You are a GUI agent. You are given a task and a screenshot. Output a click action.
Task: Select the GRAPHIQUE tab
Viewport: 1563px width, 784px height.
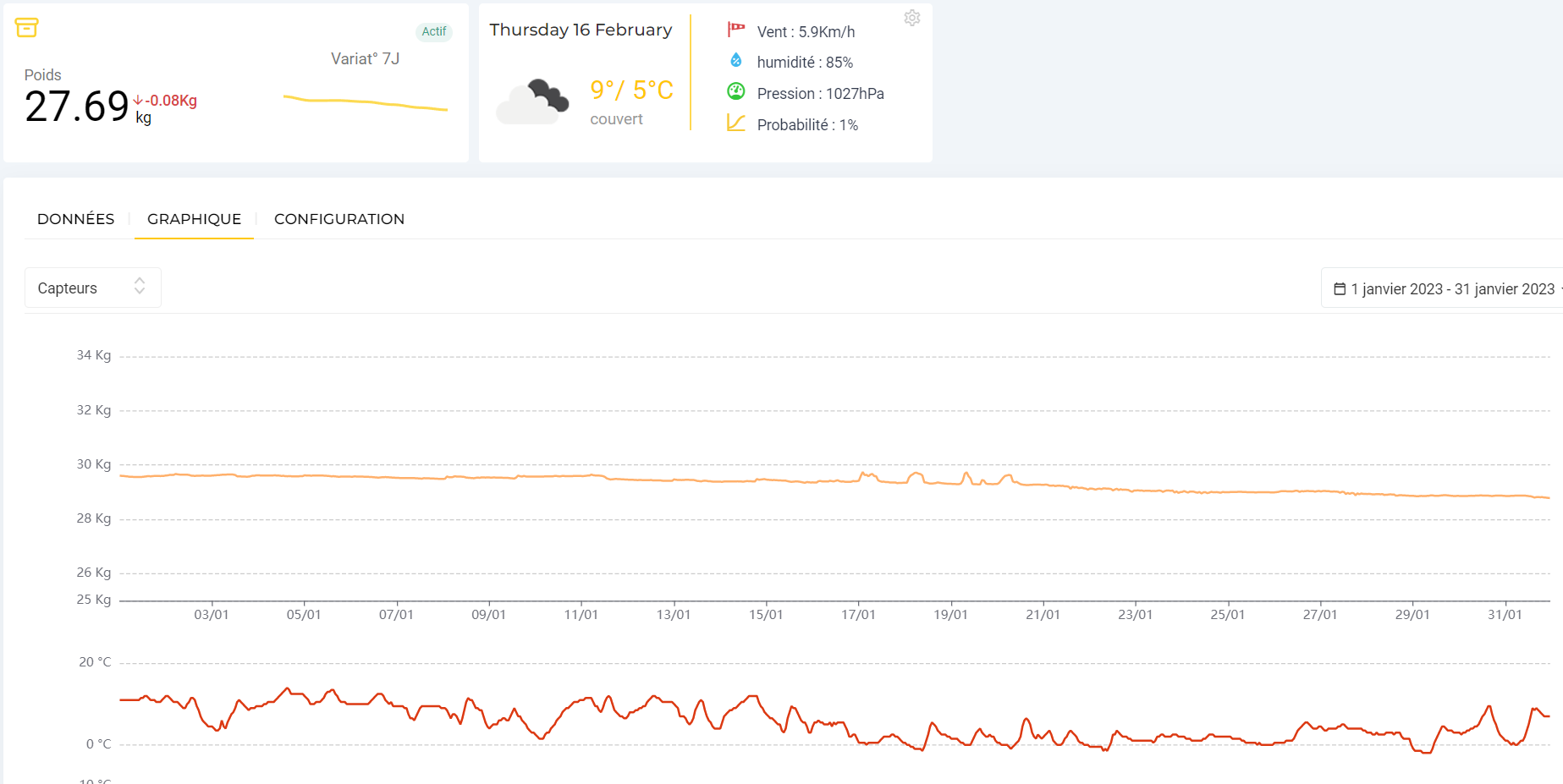tap(194, 219)
